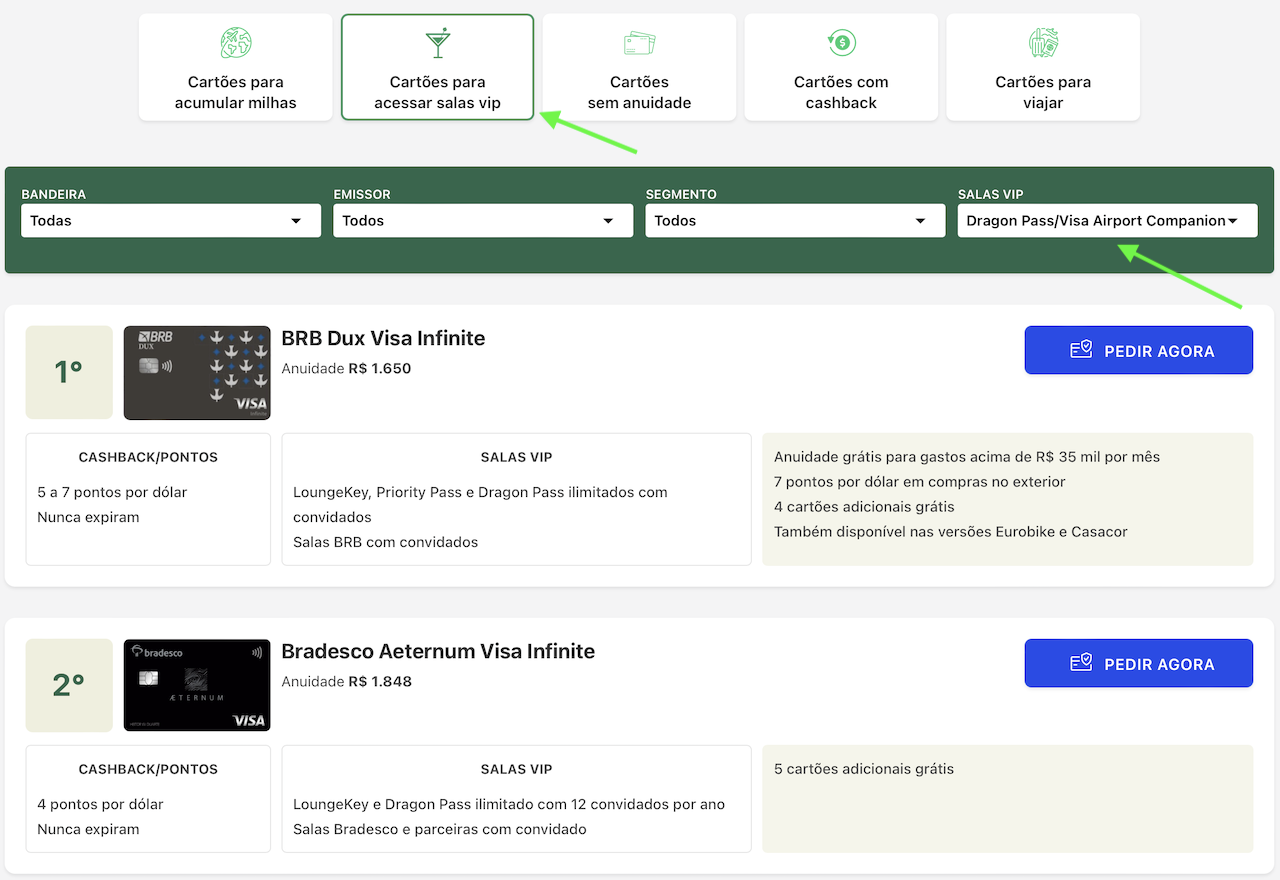Click shield card icon in BRB Dux button
Screen dimensions: 1280x880
tap(1081, 350)
